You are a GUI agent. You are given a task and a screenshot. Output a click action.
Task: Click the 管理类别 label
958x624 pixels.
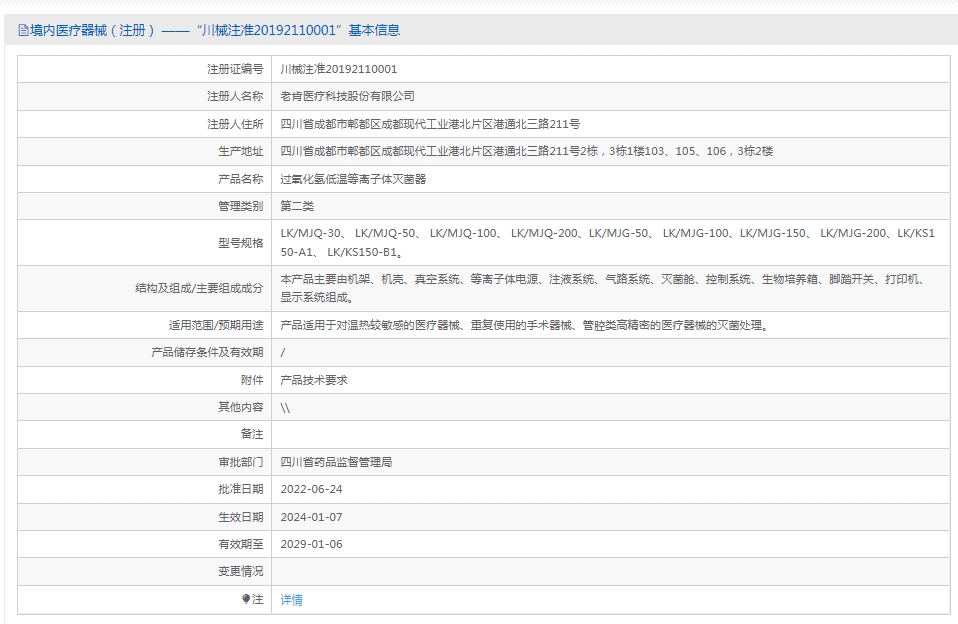pos(241,206)
